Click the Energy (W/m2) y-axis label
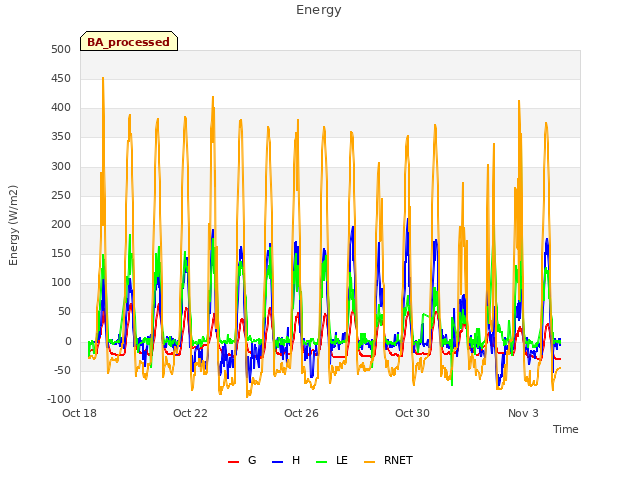Image resolution: width=640 pixels, height=480 pixels. [13, 225]
